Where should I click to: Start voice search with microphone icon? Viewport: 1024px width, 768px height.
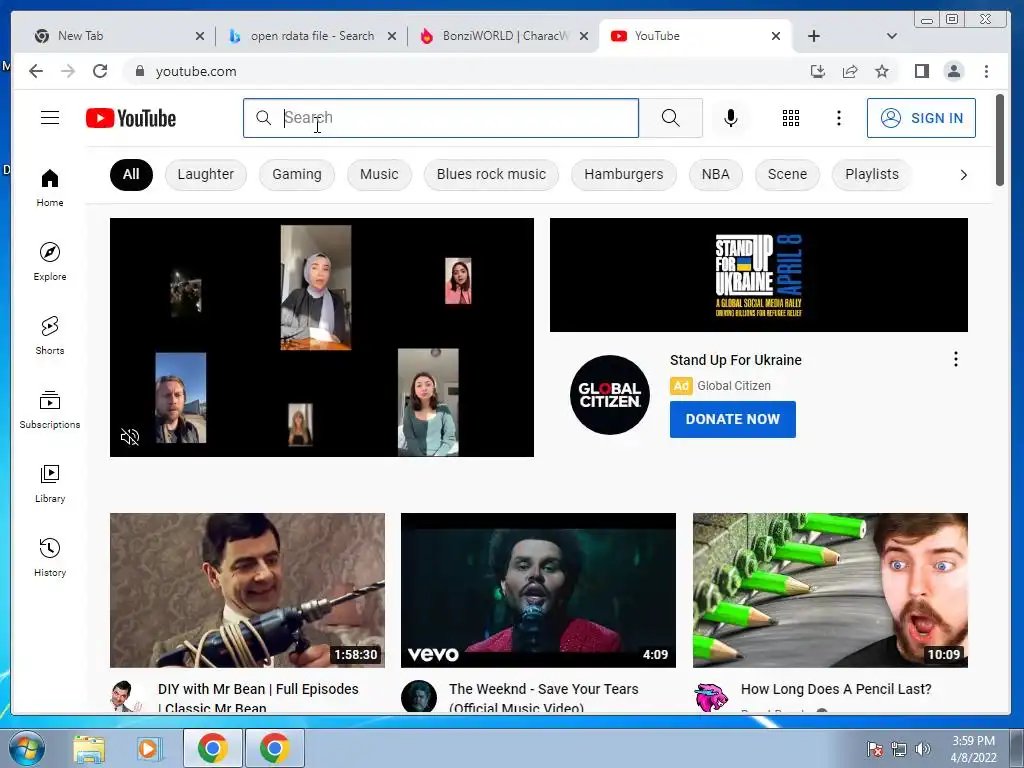click(x=731, y=118)
